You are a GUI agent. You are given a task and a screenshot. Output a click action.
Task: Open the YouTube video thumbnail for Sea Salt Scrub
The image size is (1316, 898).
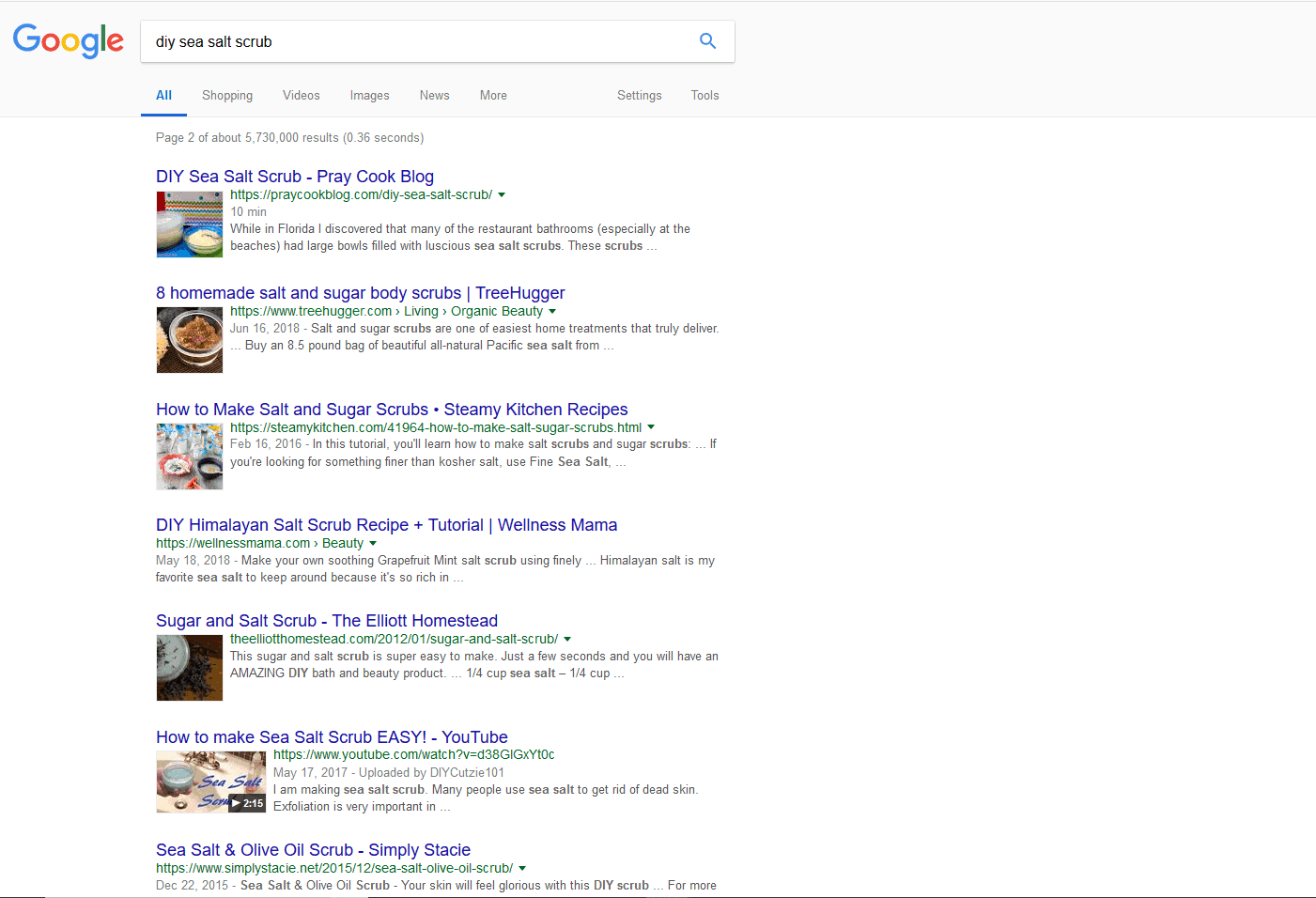tap(211, 782)
